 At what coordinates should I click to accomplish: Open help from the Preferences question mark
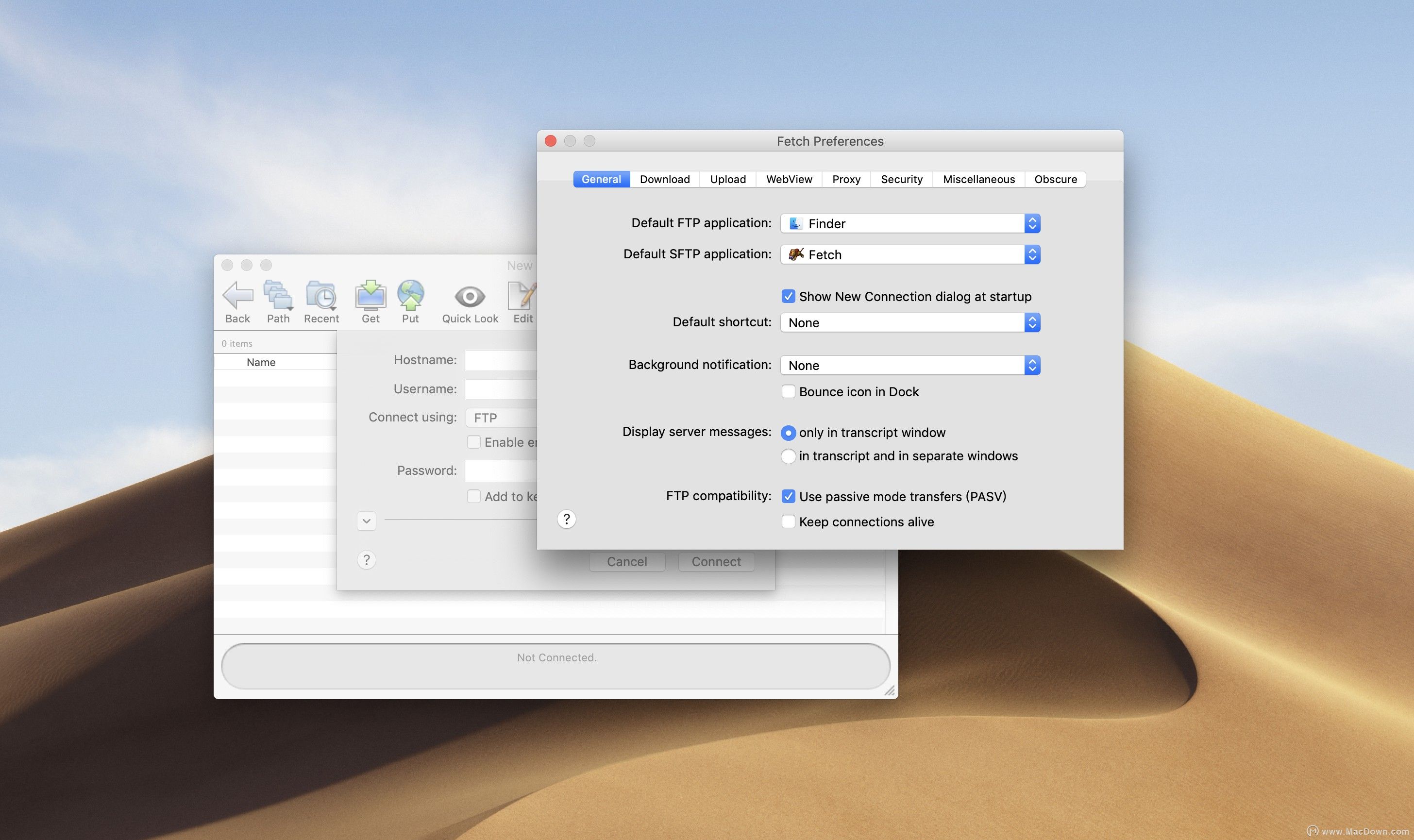(x=566, y=519)
